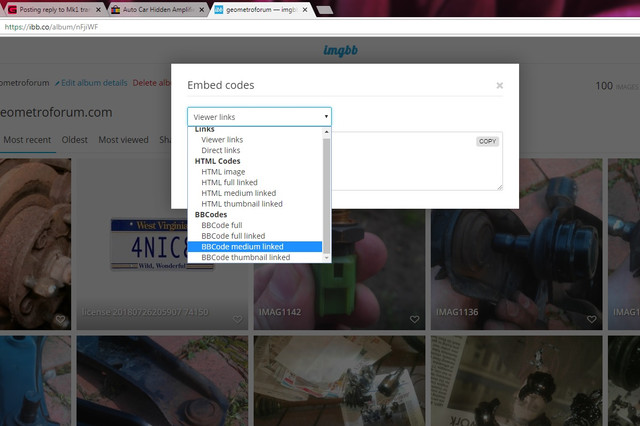This screenshot has width=640, height=426.
Task: Click the HTML Codes group header
Action: pyautogui.click(x=217, y=161)
